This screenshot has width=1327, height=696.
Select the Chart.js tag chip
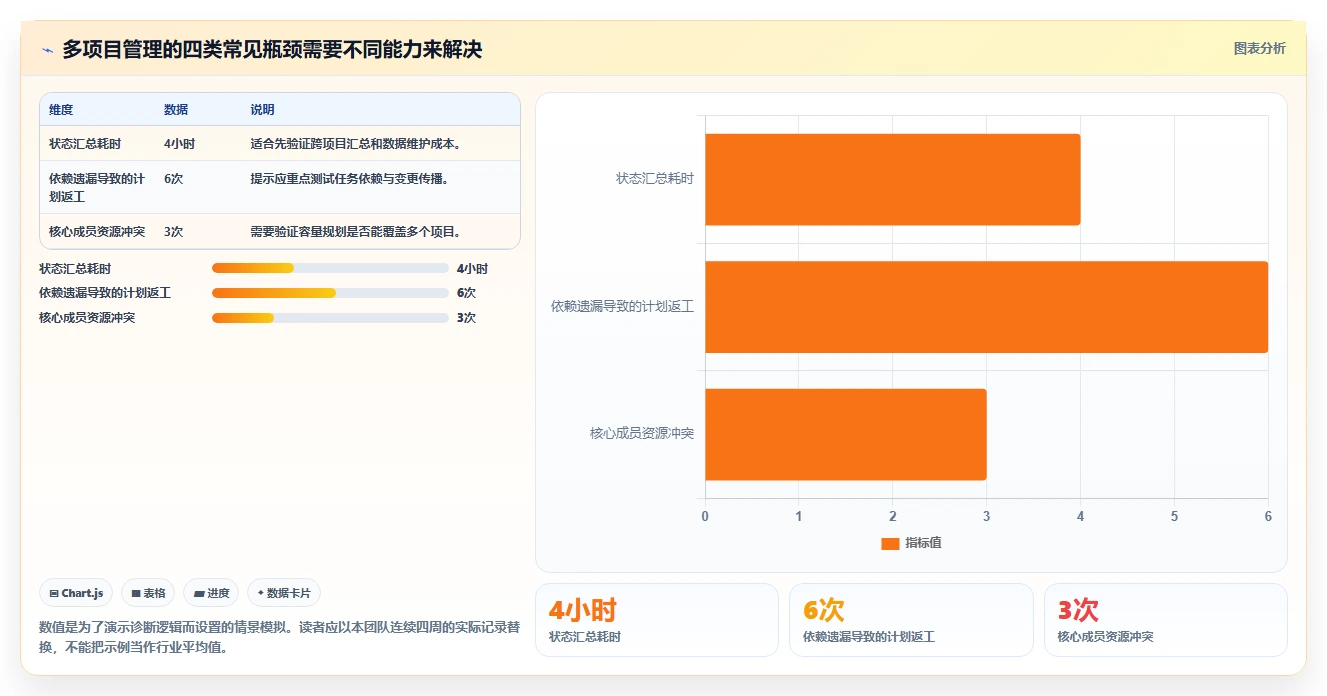(77, 593)
